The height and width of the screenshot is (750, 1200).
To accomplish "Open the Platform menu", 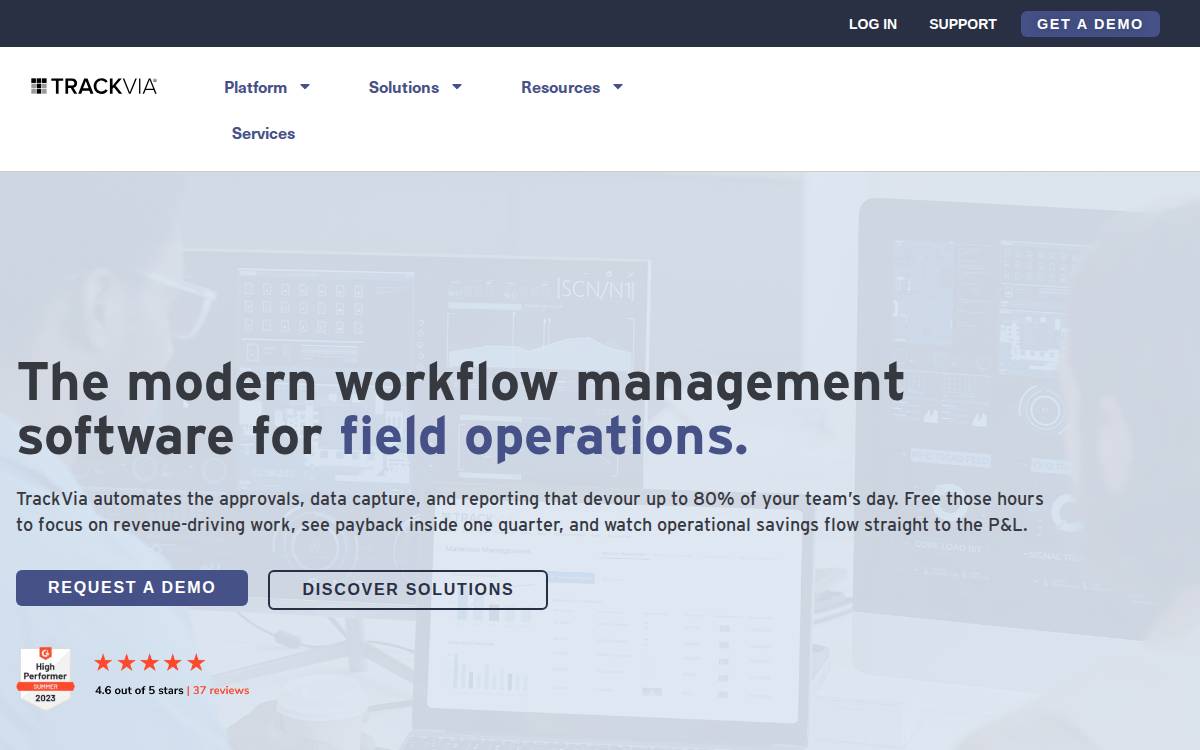I will 256,87.
